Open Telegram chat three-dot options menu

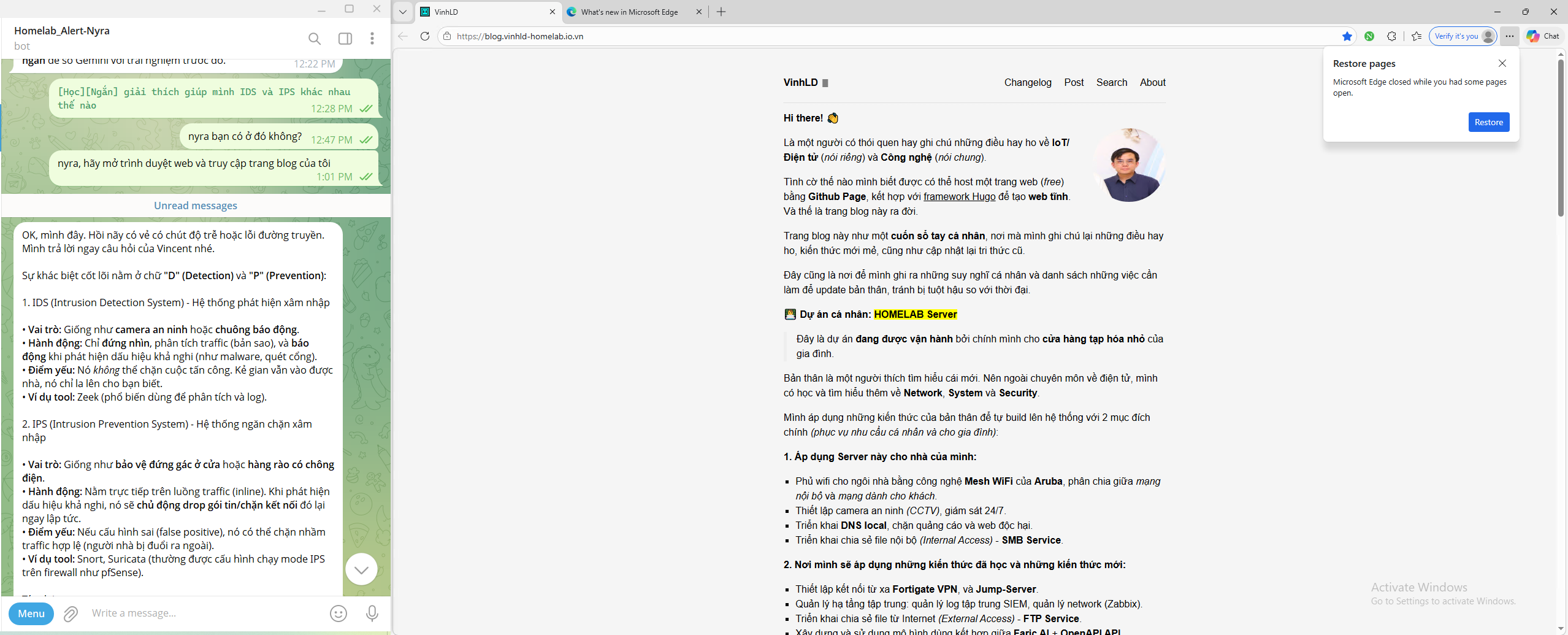coord(372,39)
